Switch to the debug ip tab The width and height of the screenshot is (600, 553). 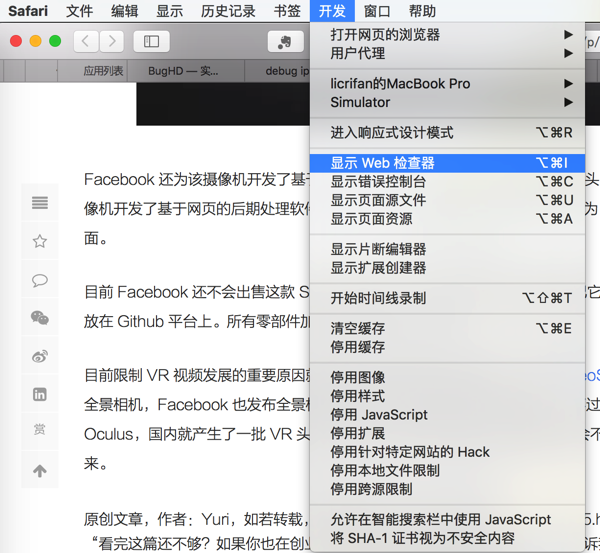[277, 71]
